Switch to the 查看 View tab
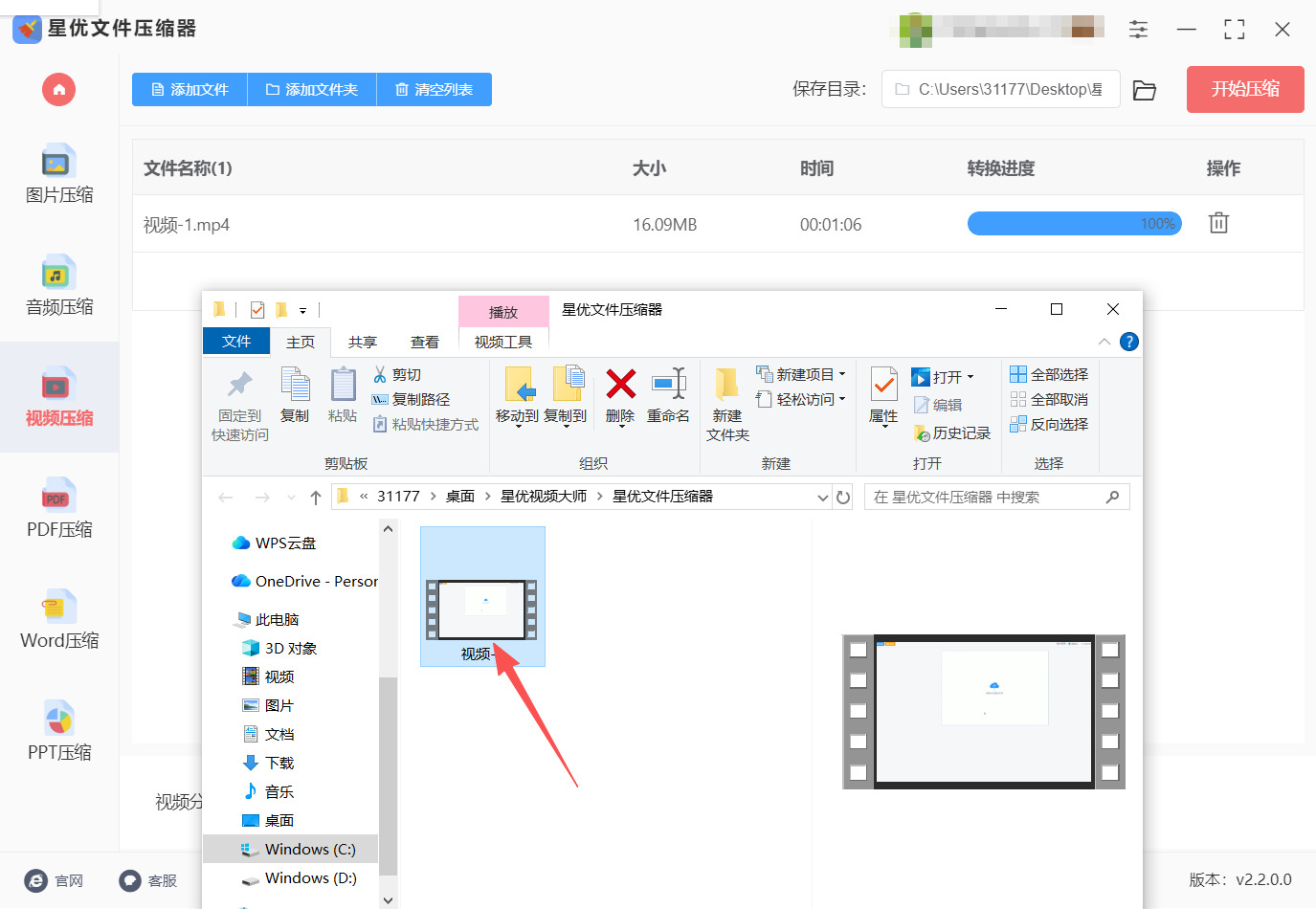The width and height of the screenshot is (1316, 909). coord(425,342)
